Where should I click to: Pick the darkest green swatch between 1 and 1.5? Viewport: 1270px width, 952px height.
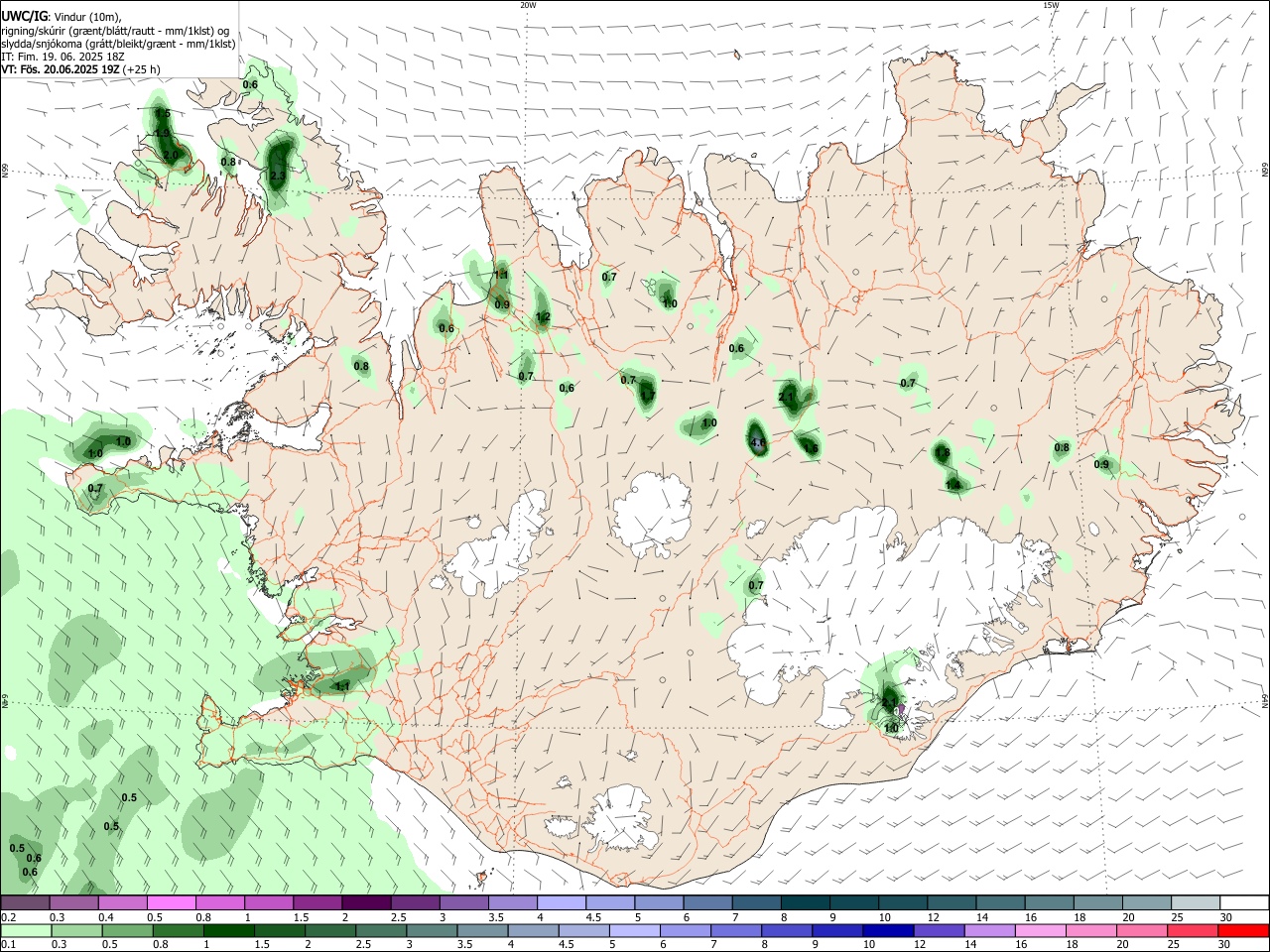(228, 930)
